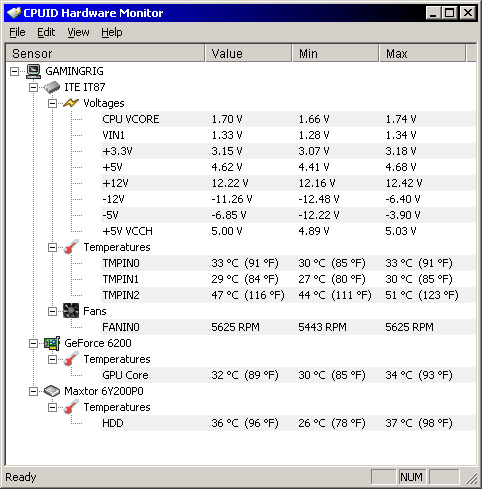Click the GeForce 6200 graphics card icon
The height and width of the screenshot is (489, 482).
coord(52,343)
